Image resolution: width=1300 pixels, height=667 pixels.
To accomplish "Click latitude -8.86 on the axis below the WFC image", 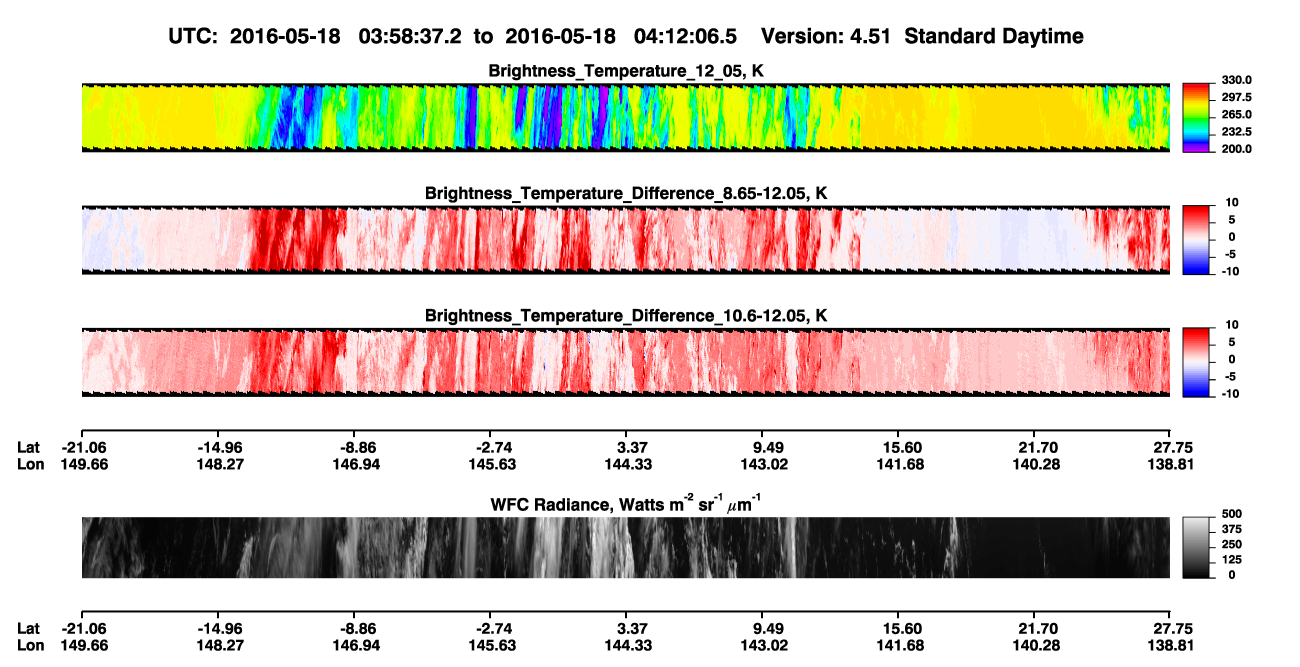I will click(354, 628).
